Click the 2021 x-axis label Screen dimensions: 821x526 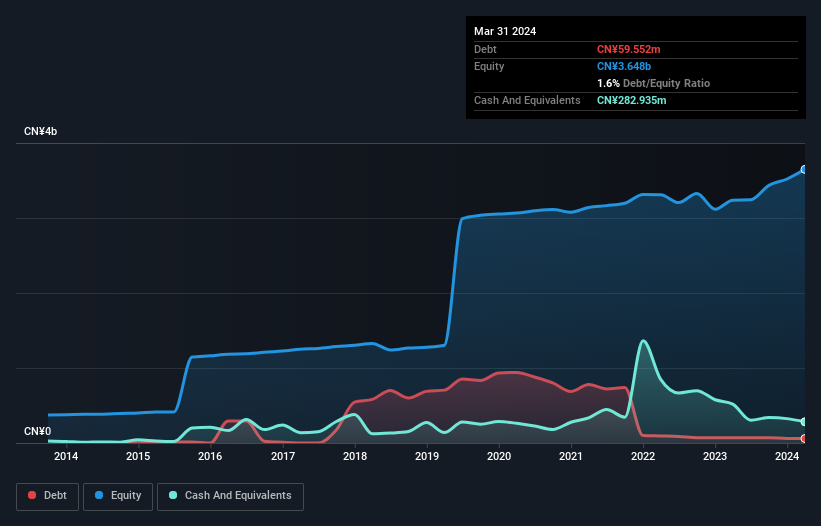[571, 456]
